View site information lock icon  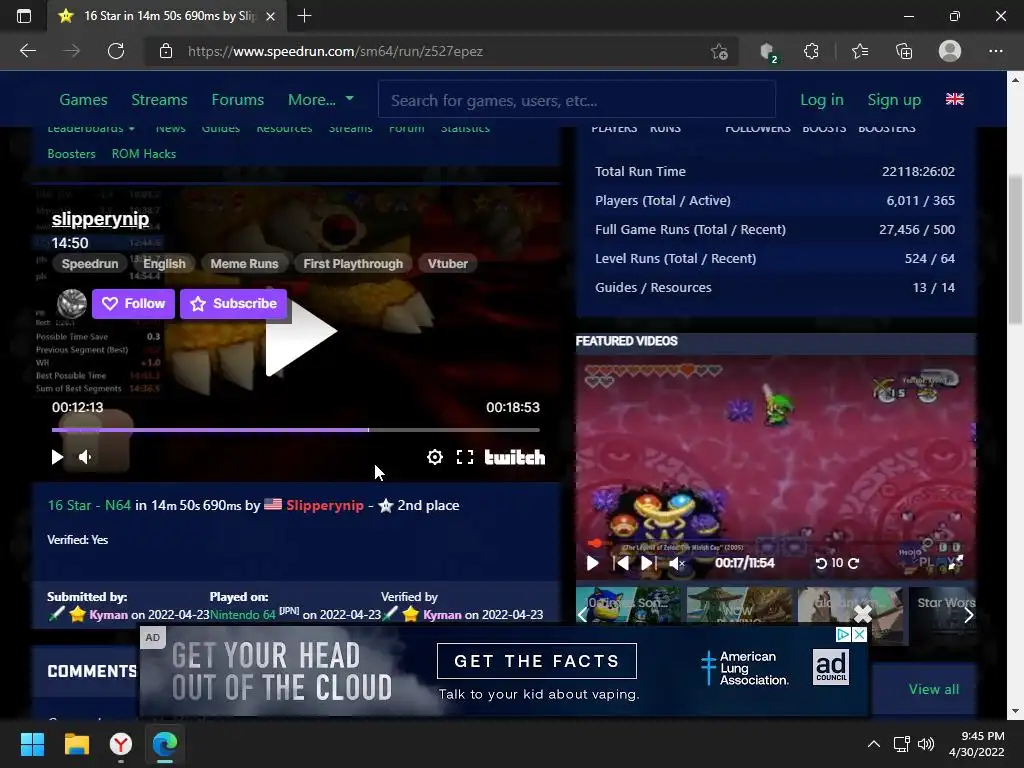click(166, 52)
